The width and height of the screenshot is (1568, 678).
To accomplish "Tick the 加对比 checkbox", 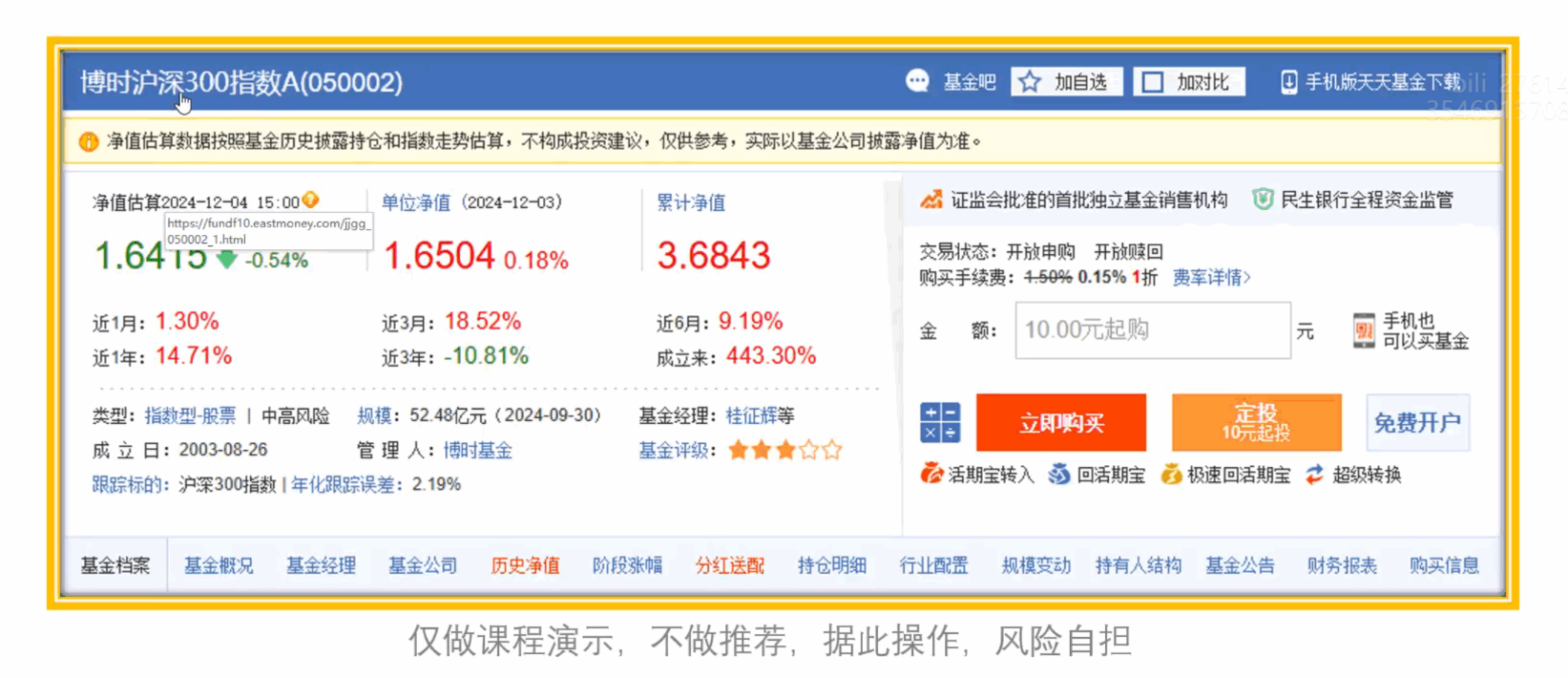I will pyautogui.click(x=1153, y=82).
